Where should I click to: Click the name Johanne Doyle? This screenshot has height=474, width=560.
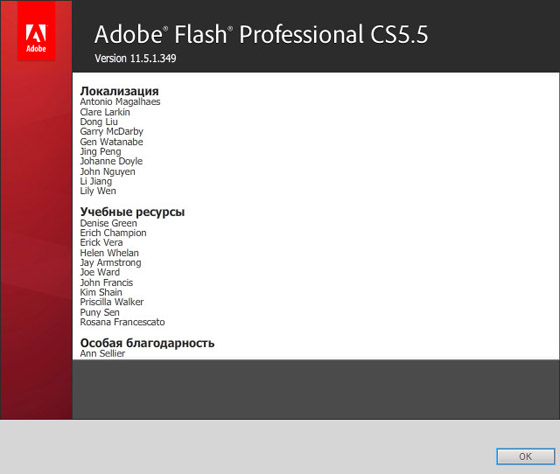tap(111, 161)
